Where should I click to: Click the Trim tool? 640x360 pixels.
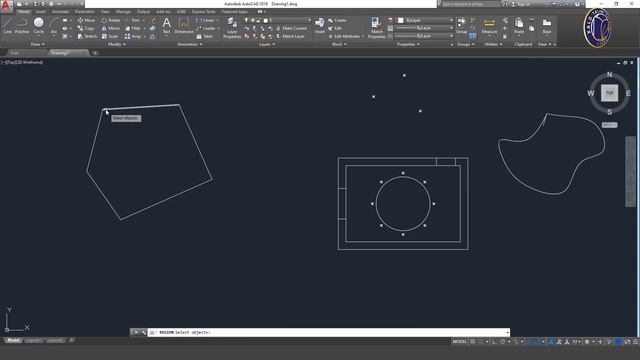(x=132, y=20)
